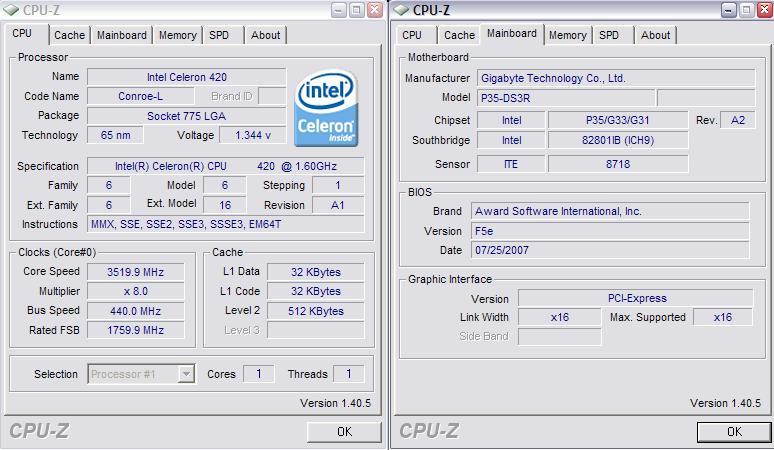Expand the Processor #1 selection dropdown
Viewport: 774px width, 450px height.
coord(186,374)
